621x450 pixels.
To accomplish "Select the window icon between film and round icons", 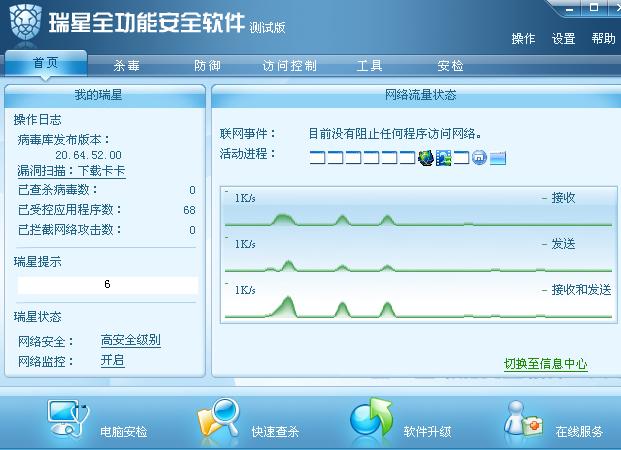I will pos(461,158).
